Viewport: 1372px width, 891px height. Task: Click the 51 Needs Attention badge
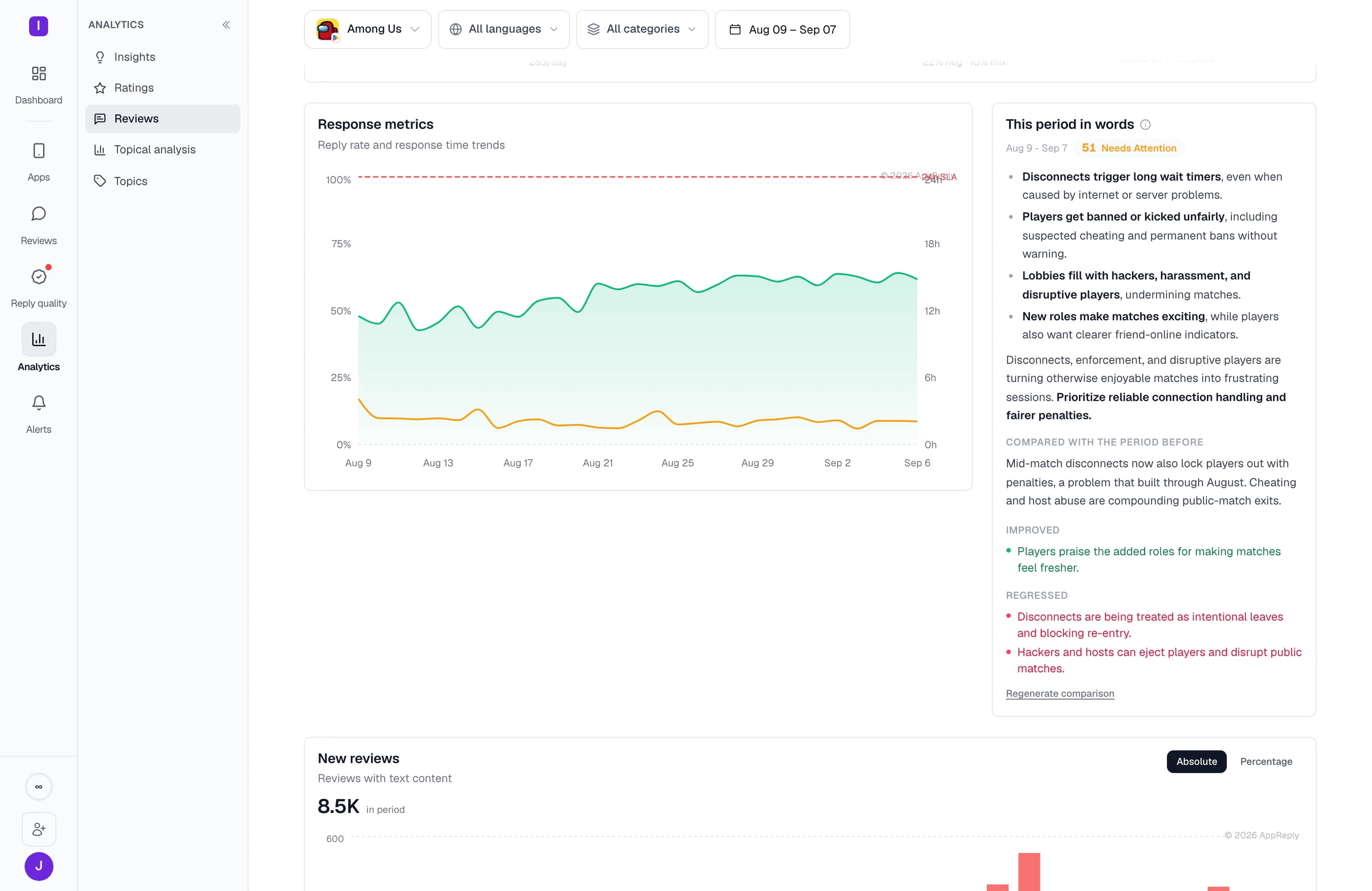click(1129, 148)
